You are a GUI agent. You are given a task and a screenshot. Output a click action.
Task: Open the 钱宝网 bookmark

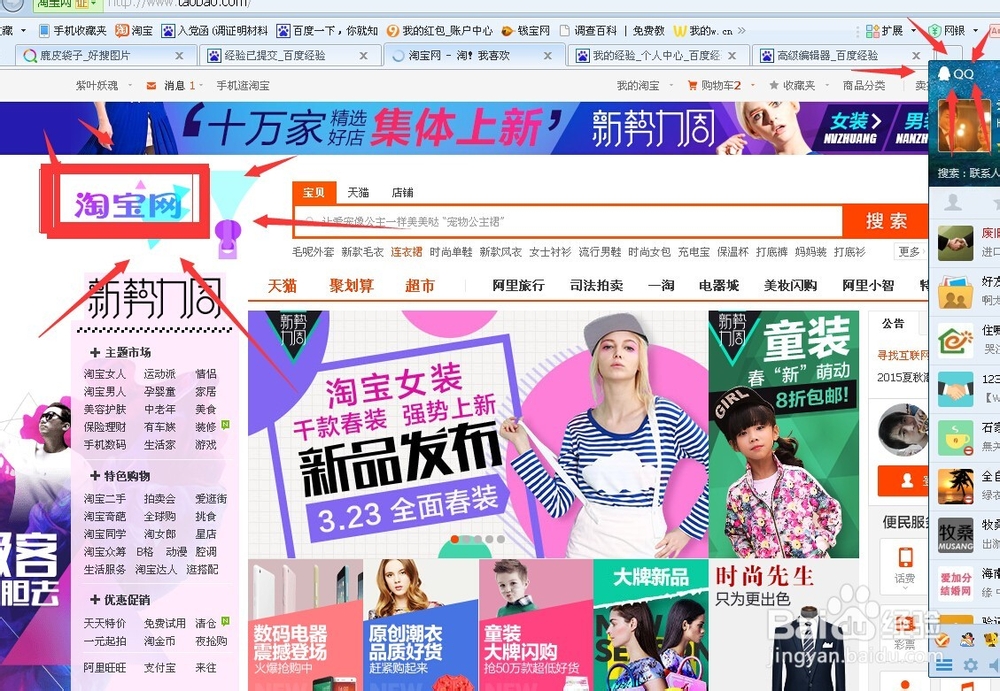(526, 31)
